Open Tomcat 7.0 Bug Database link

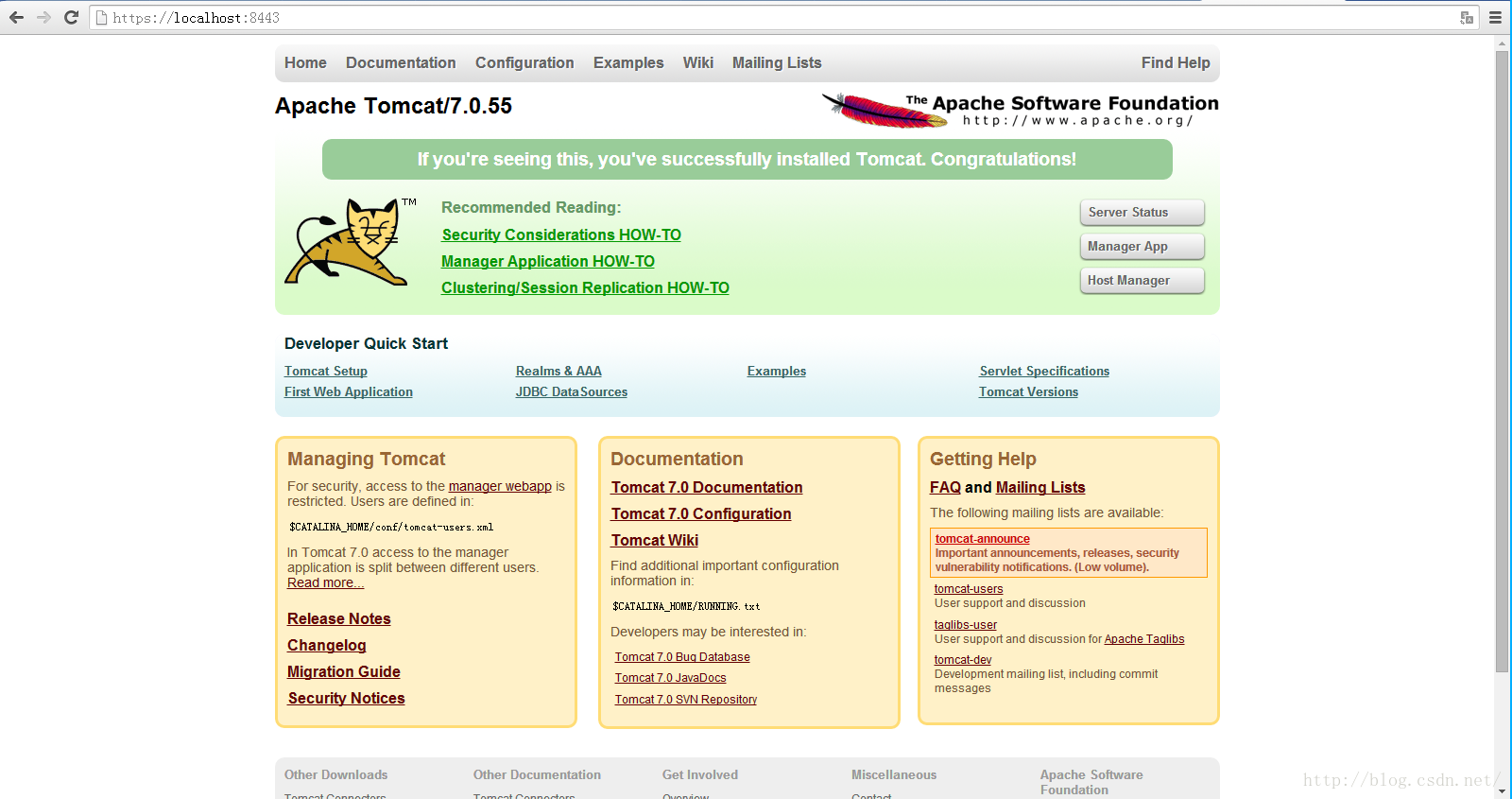tap(682, 657)
